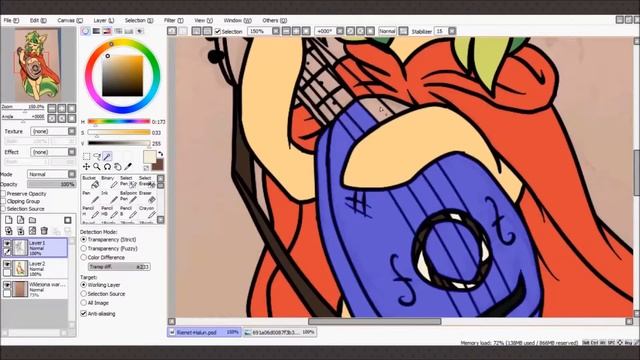Hide Layer2 with its eye icon

coord(7,264)
